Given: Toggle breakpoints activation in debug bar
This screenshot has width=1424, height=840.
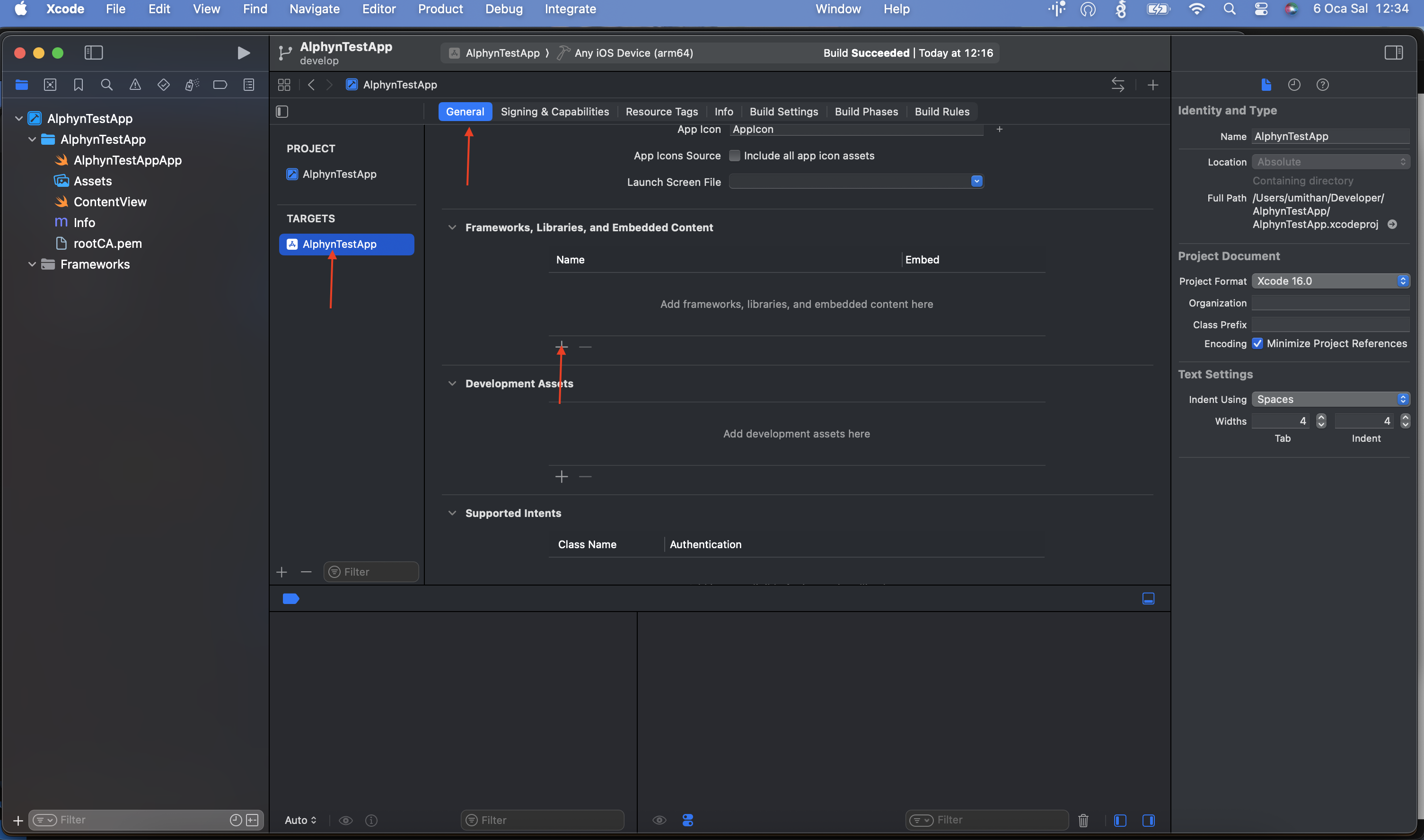Looking at the screenshot, I should point(290,599).
